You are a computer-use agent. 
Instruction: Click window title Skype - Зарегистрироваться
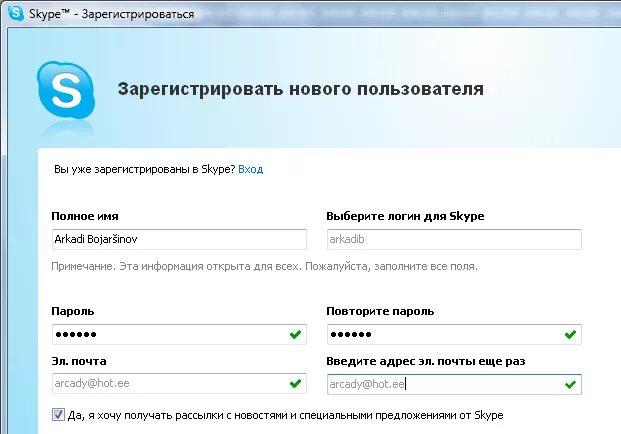pyautogui.click(x=111, y=14)
